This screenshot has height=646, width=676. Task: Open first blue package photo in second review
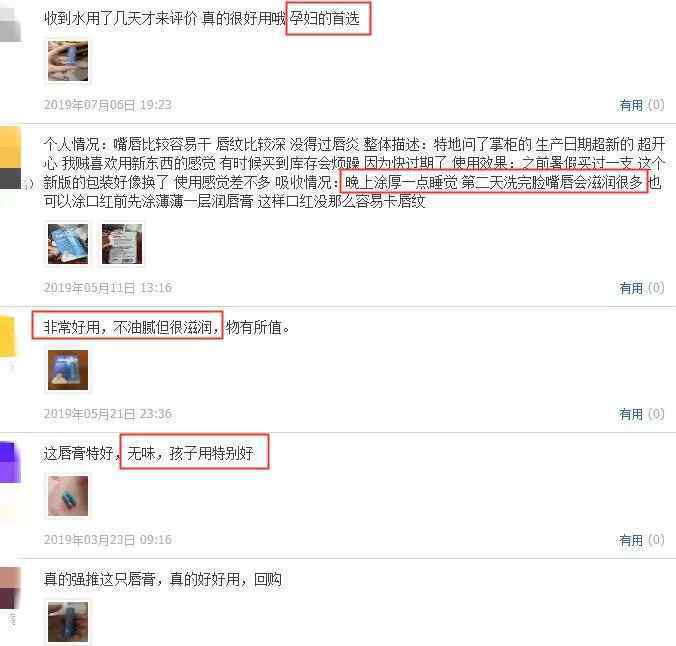[68, 244]
